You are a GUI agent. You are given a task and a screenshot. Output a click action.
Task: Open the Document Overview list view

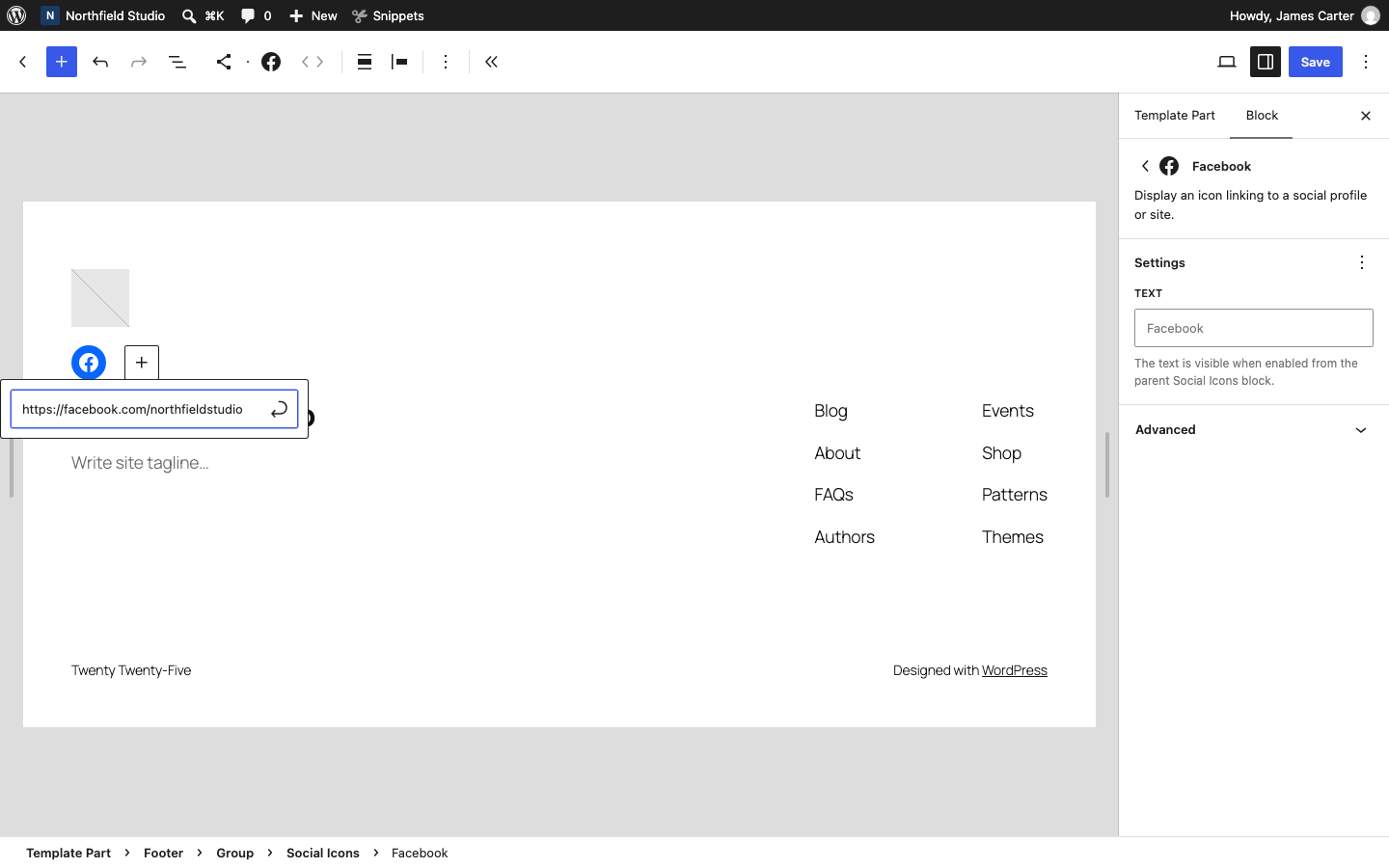pos(177,62)
